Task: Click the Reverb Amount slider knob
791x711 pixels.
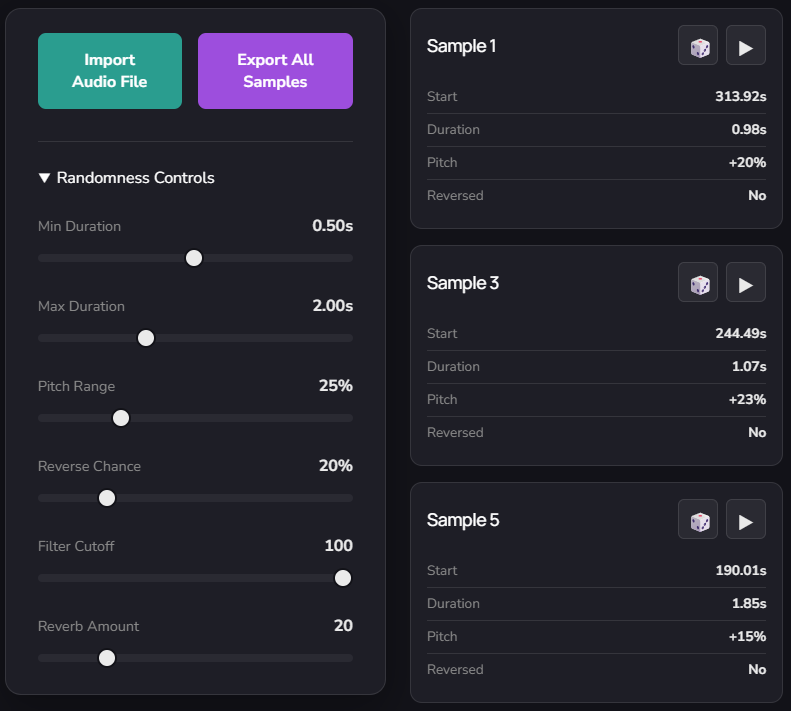Action: (107, 658)
